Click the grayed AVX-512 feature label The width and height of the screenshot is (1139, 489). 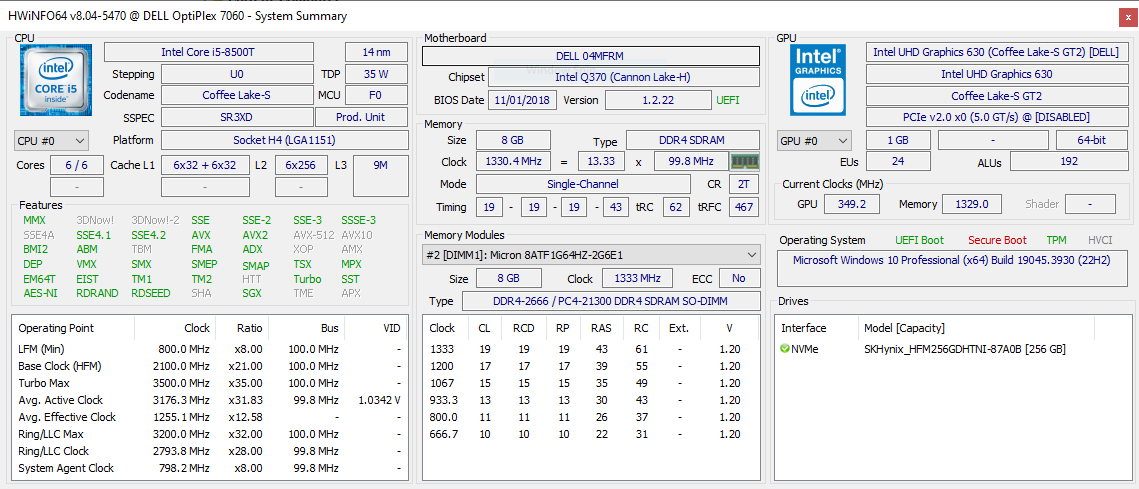coord(313,235)
